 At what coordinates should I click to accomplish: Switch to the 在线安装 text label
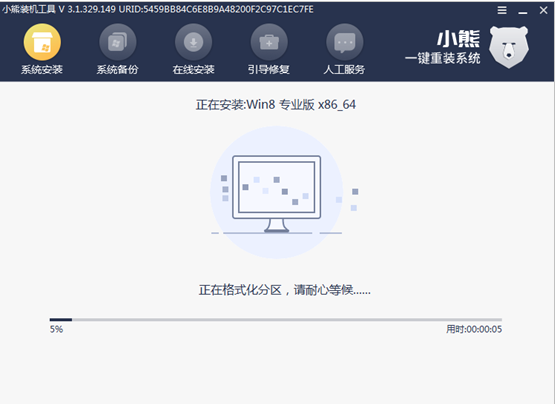(193, 70)
